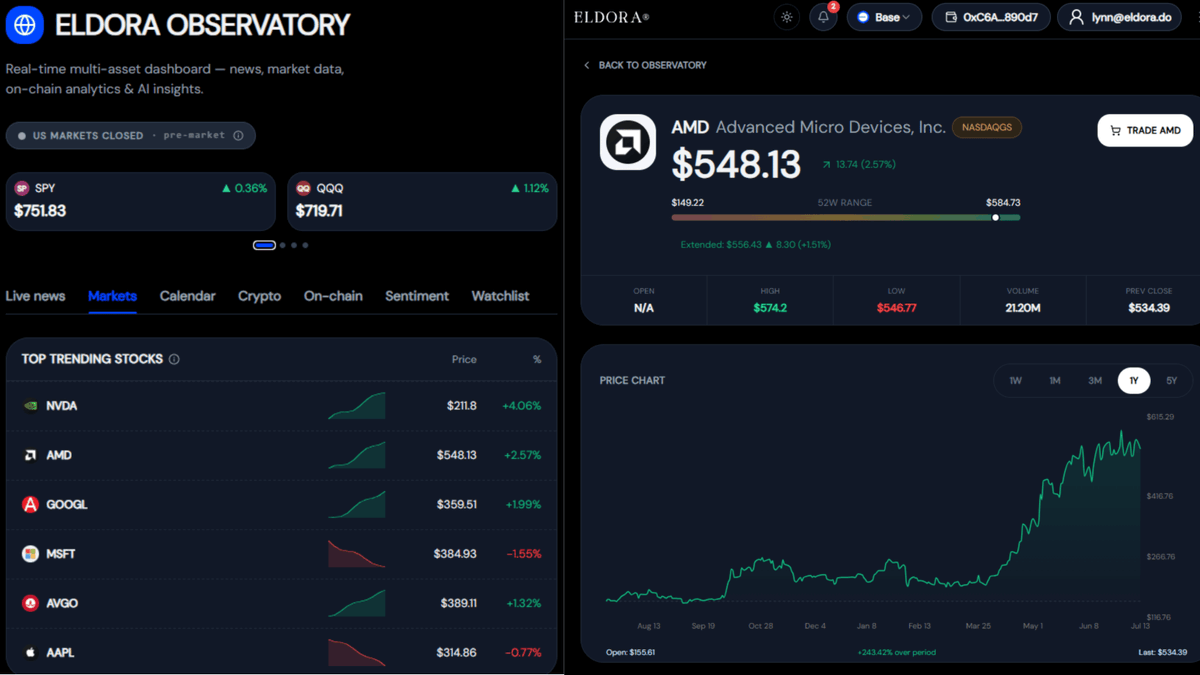1200x675 pixels.
Task: Click the AAPL logo icon
Action: point(30,652)
